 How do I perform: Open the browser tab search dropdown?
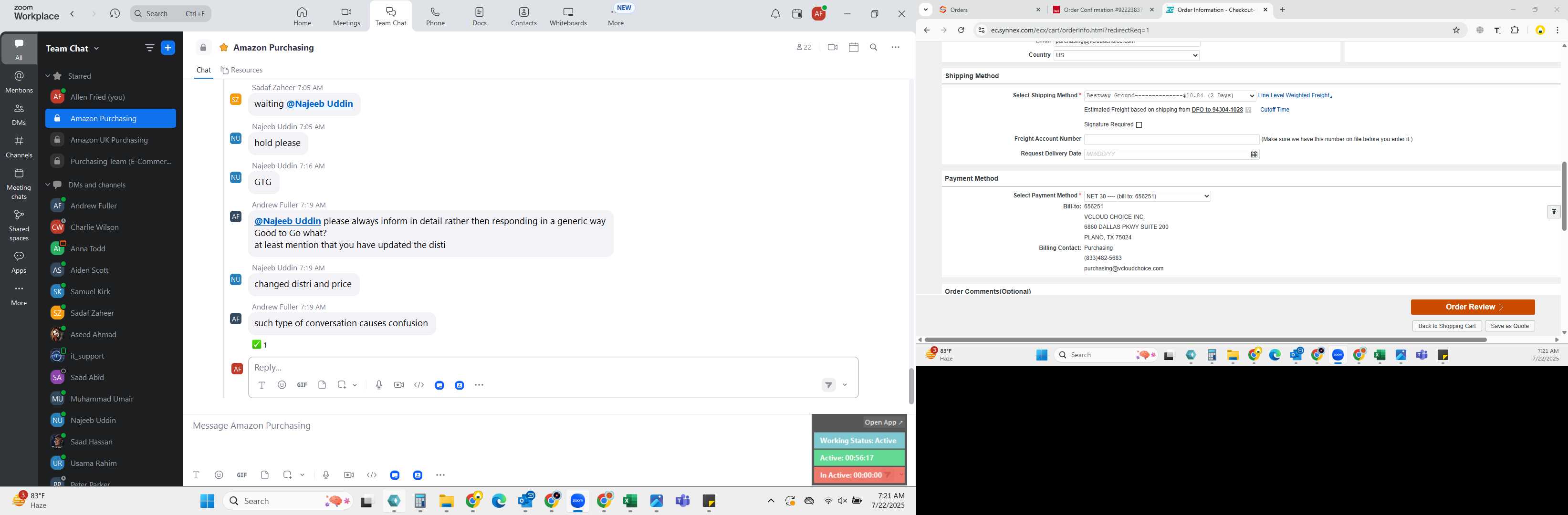coord(925,10)
